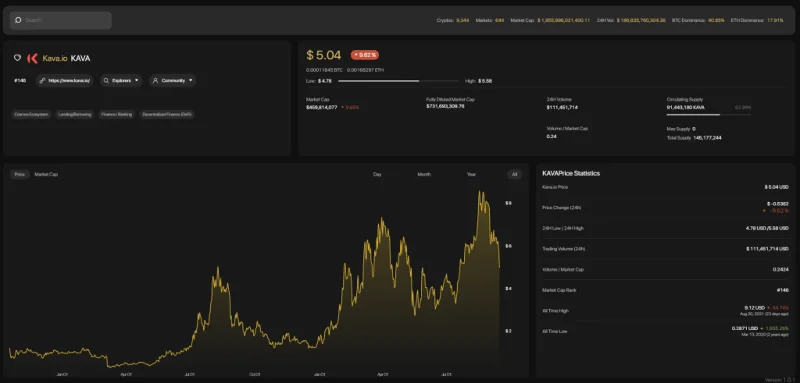Image resolution: width=800 pixels, height=383 pixels.
Task: Add KAVA to favorites with heart icon
Action: (x=17, y=58)
